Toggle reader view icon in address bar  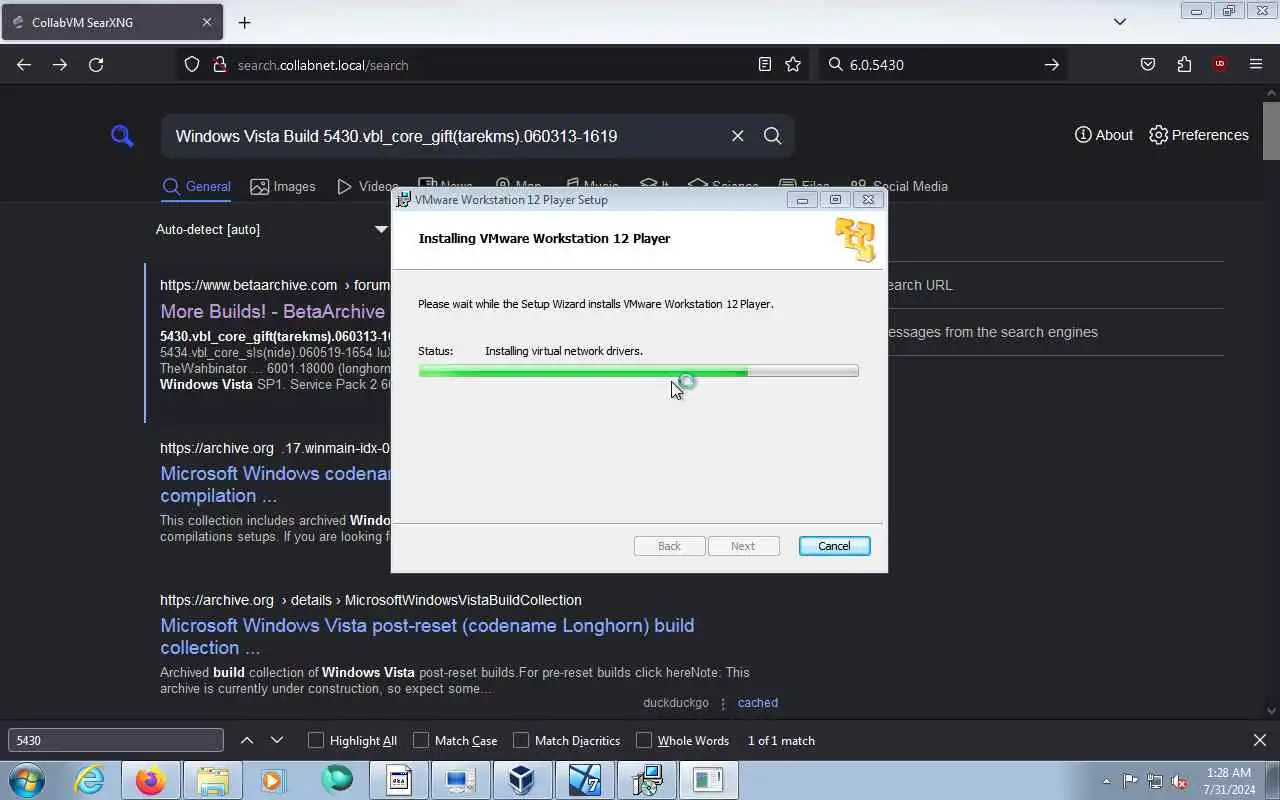765,65
